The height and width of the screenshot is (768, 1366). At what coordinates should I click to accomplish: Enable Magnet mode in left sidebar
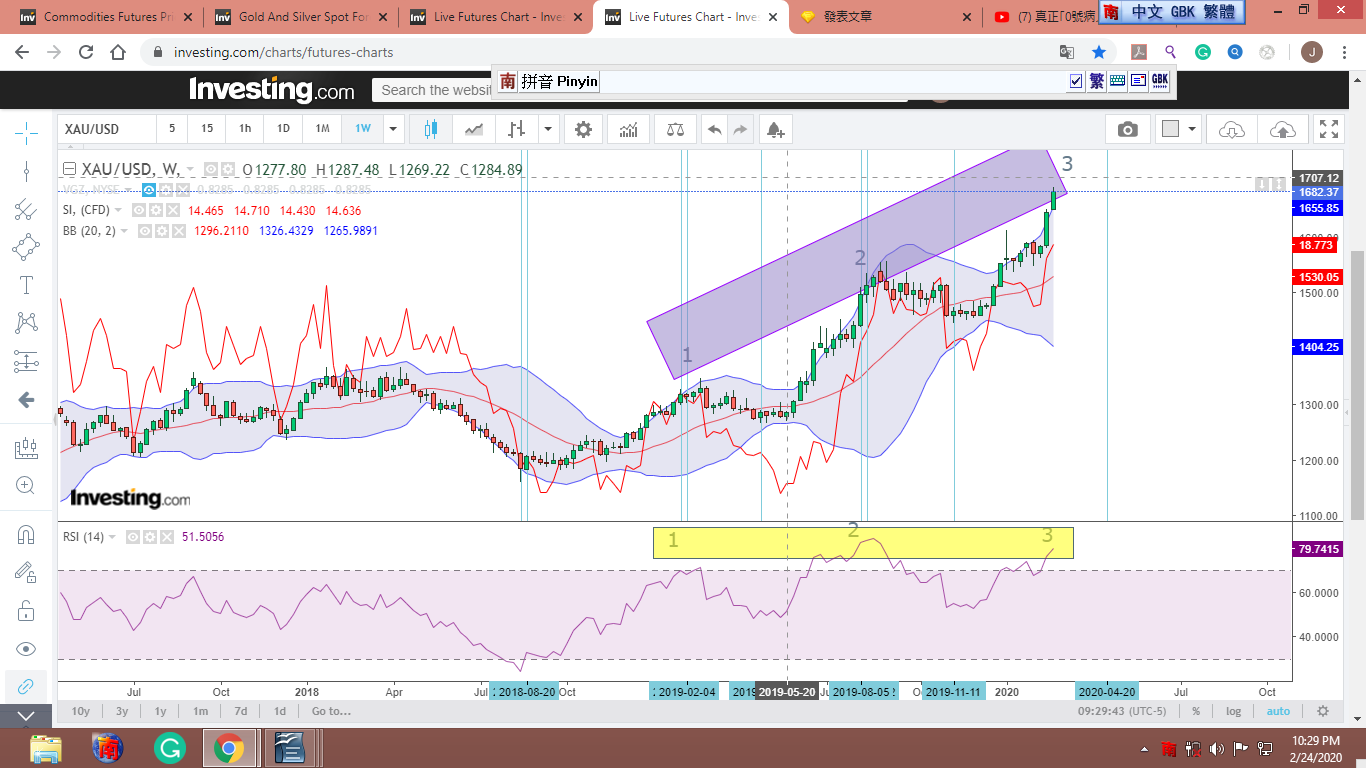[x=26, y=534]
